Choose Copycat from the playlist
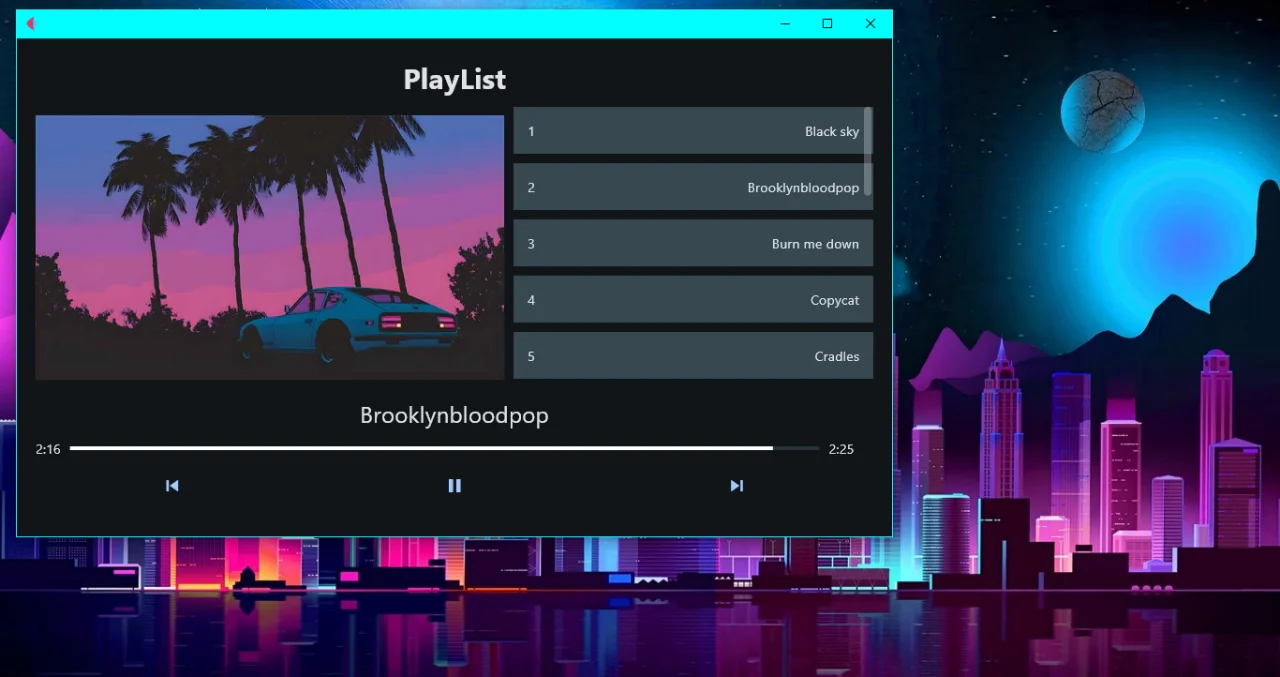 click(693, 299)
